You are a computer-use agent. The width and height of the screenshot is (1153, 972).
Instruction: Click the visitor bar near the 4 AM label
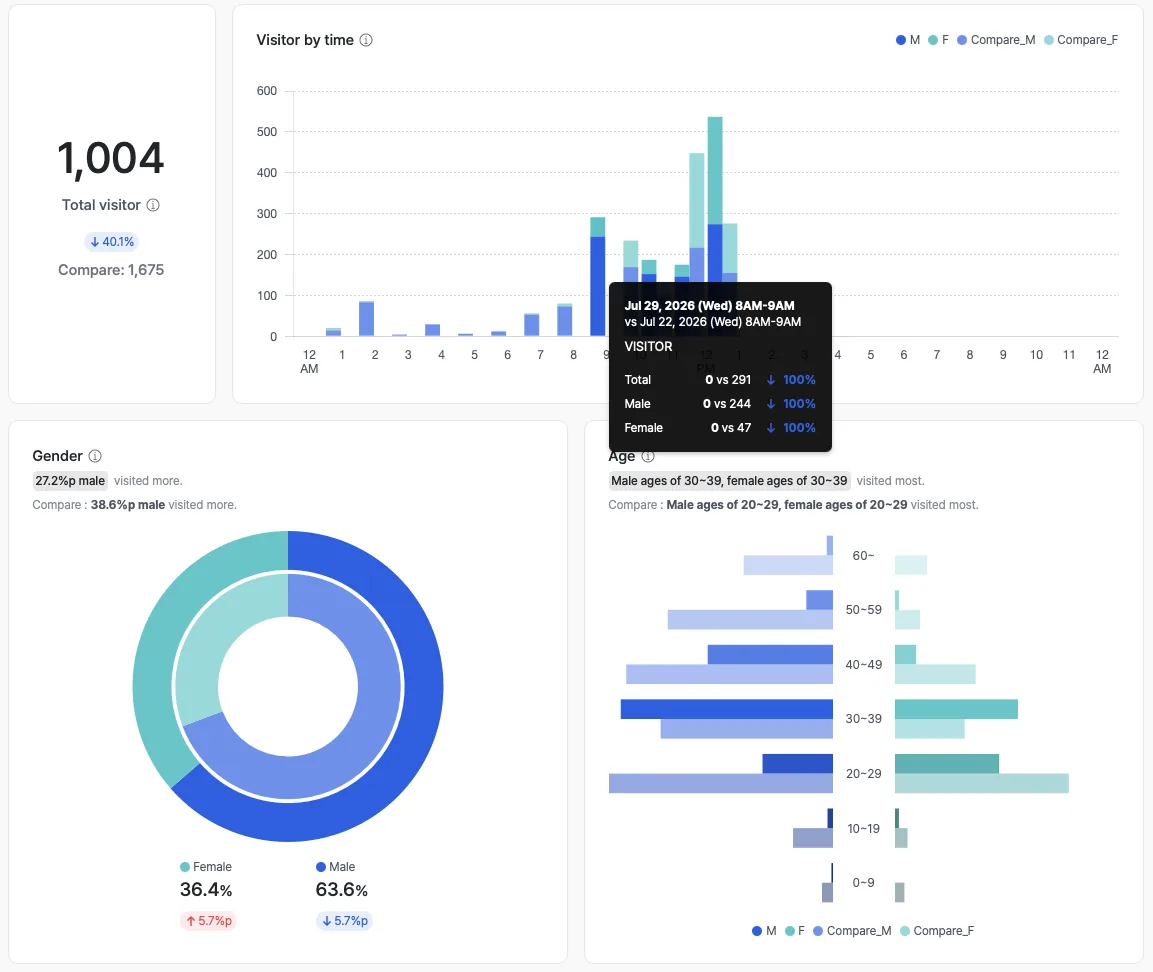pos(432,330)
